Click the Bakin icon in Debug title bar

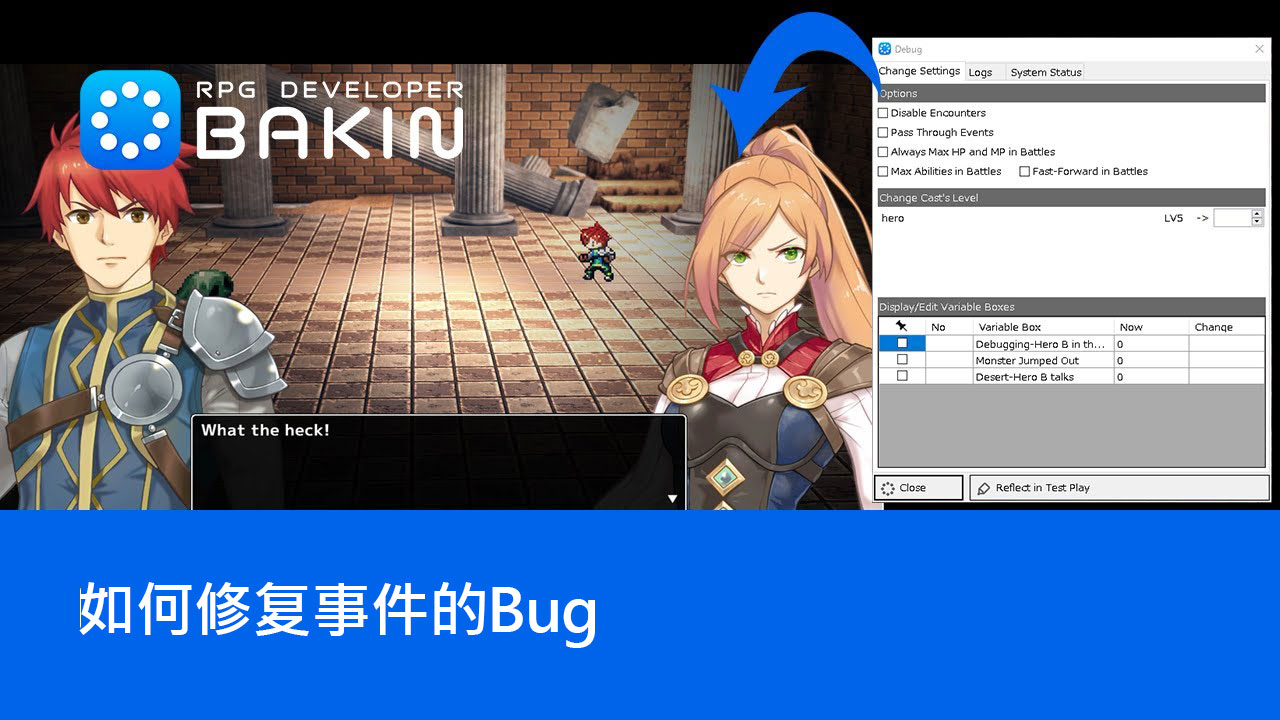(x=884, y=49)
